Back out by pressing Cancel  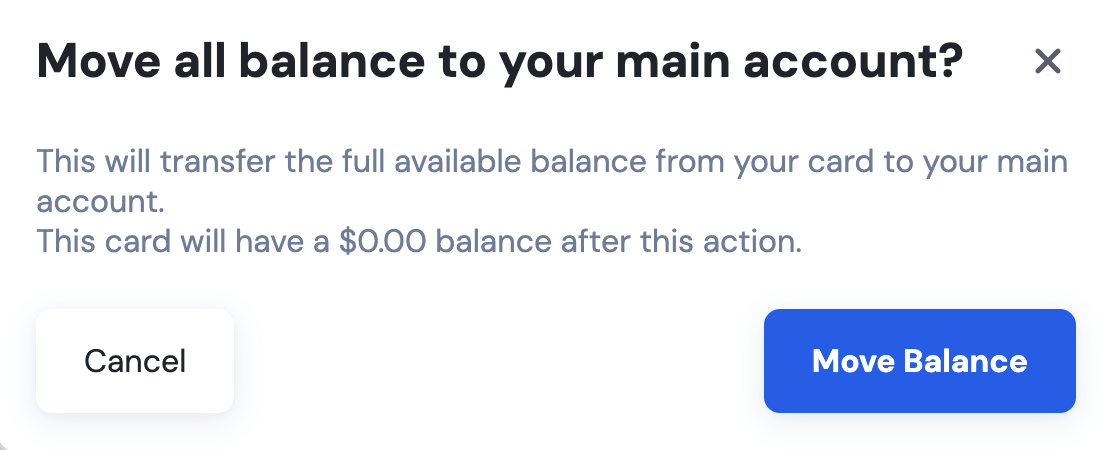135,361
